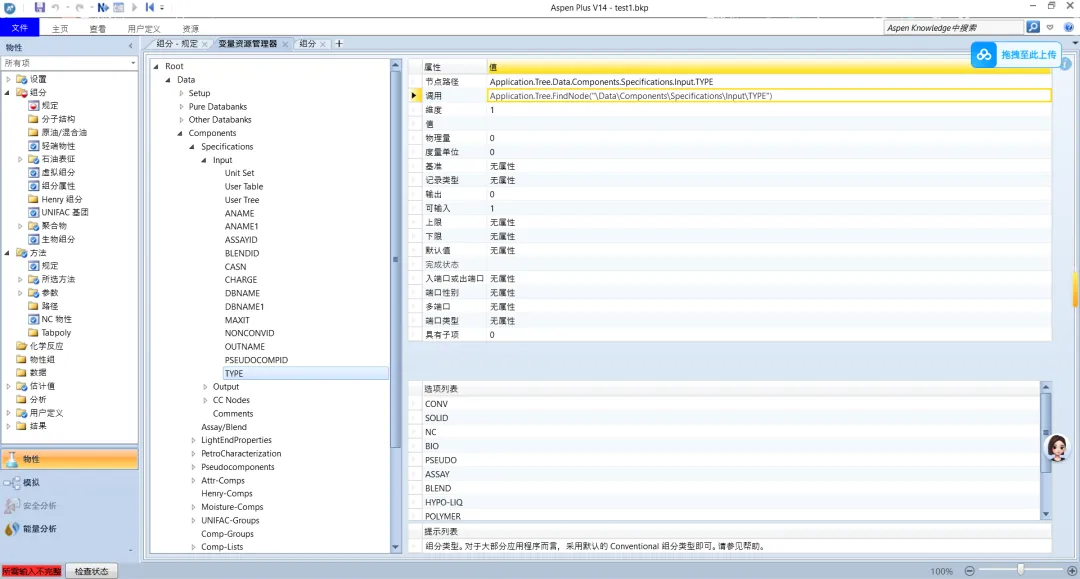1080x579 pixels.
Task: Click the 检查状态 button
Action: click(92, 571)
